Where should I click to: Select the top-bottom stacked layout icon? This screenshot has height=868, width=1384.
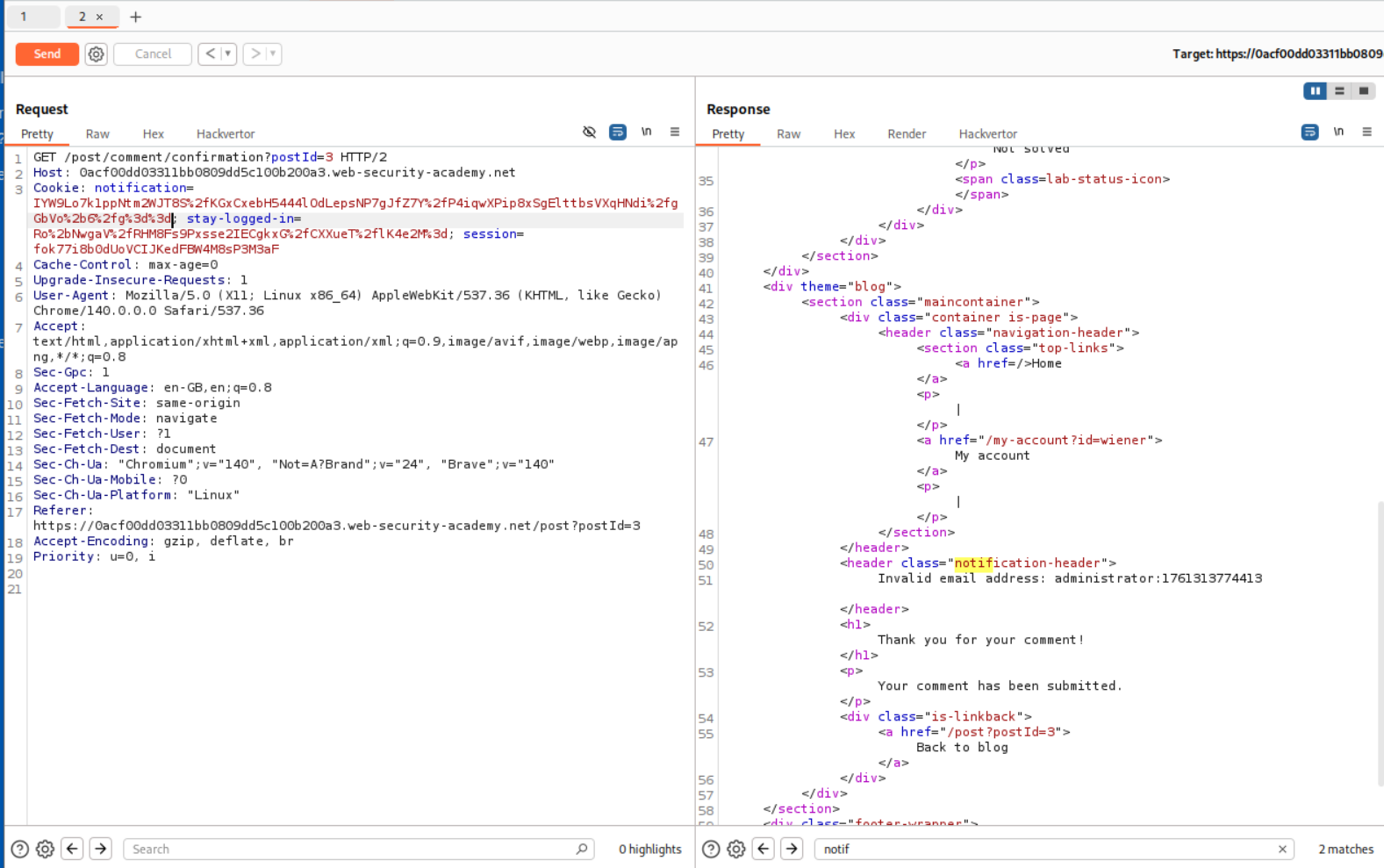pyautogui.click(x=1339, y=91)
